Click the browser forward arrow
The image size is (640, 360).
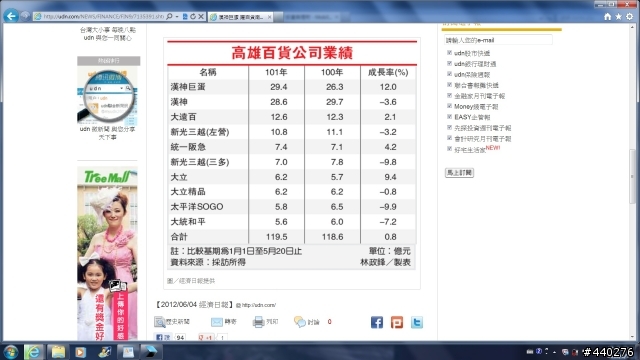coord(25,16)
